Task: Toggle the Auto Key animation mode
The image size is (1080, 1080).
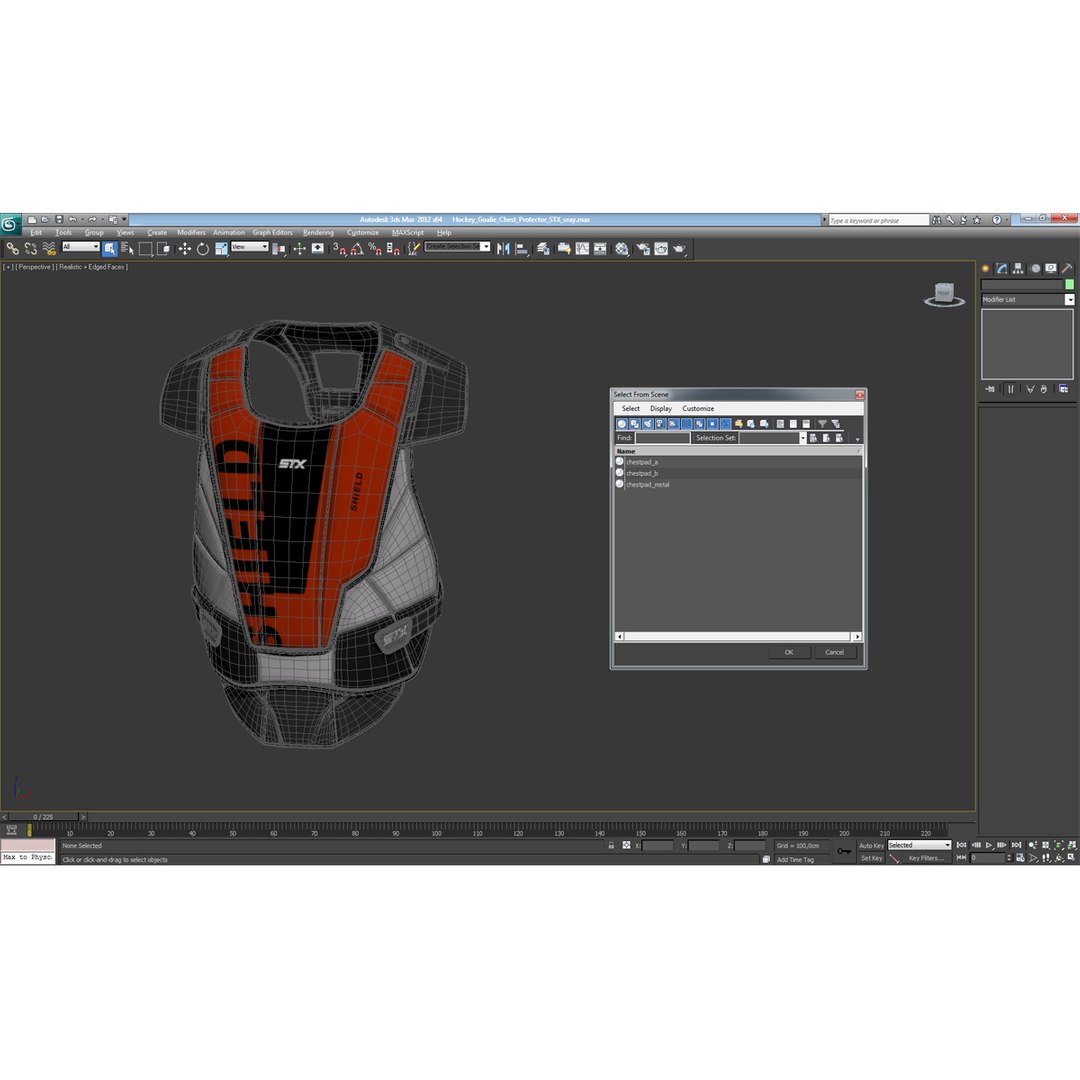Action: click(x=871, y=845)
